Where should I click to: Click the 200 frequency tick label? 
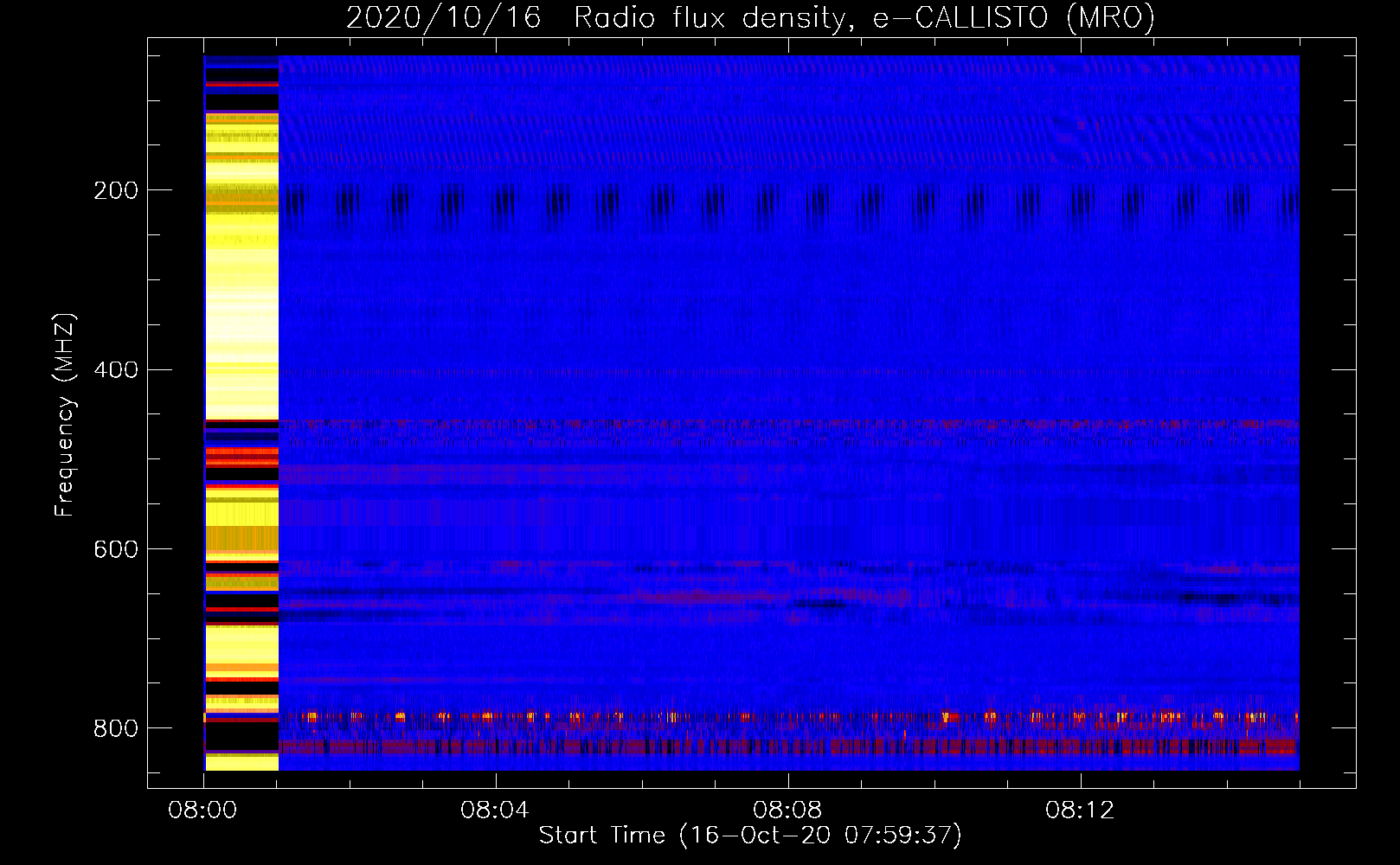click(115, 190)
